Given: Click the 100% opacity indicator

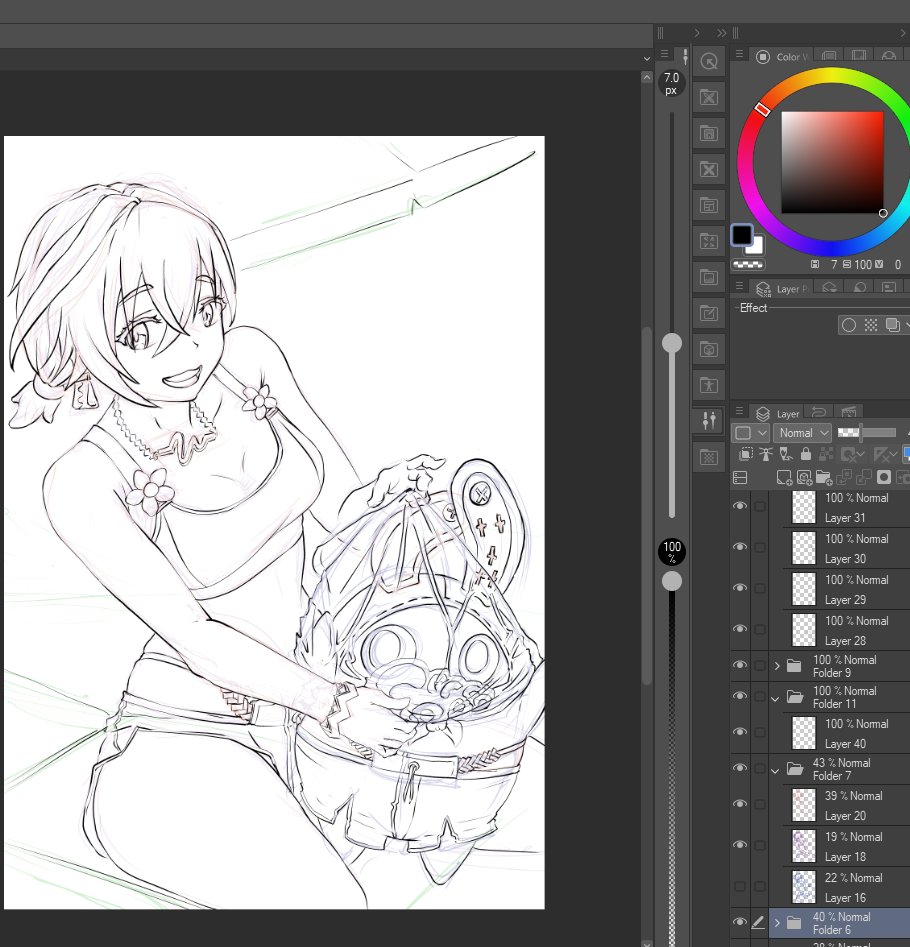Looking at the screenshot, I should pos(672,551).
